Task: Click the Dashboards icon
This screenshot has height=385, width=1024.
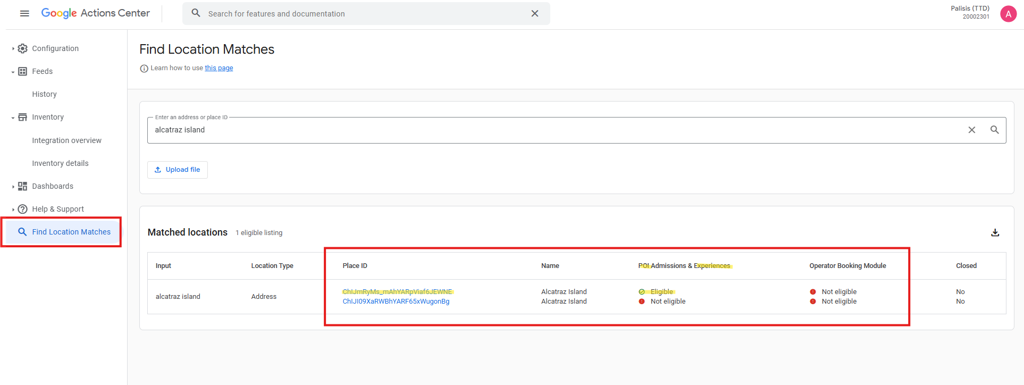Action: click(x=23, y=186)
